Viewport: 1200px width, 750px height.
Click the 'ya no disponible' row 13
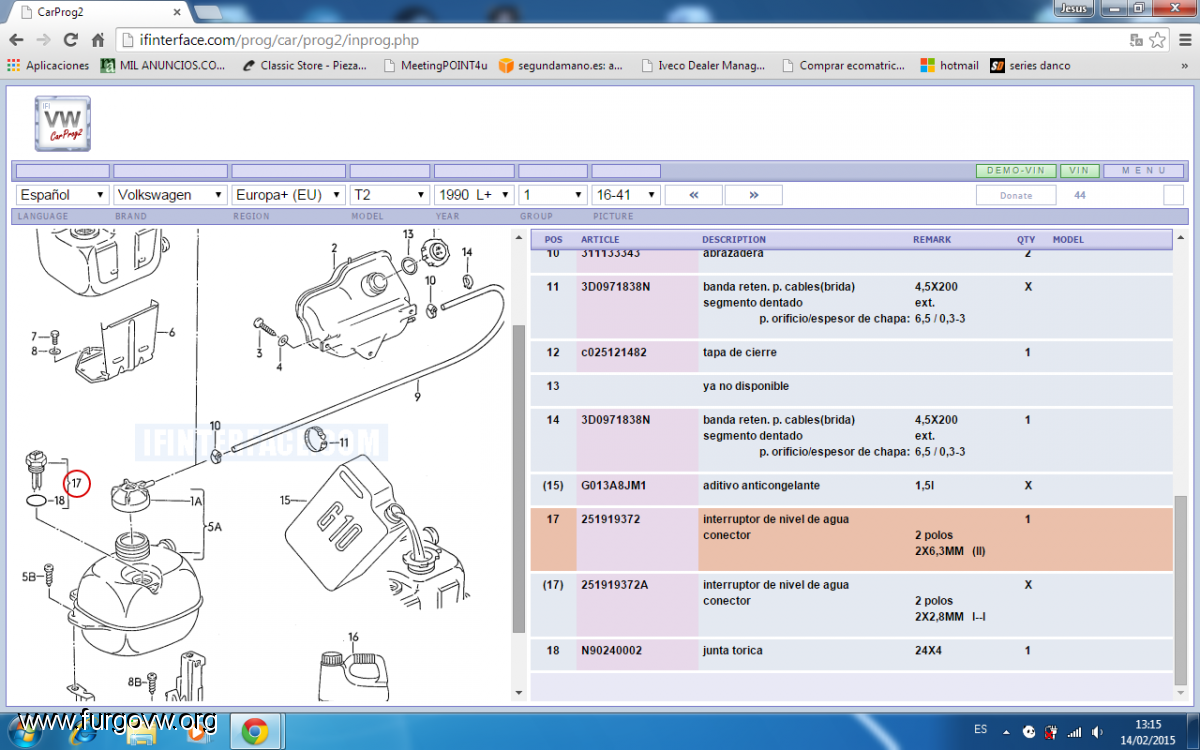pos(852,386)
